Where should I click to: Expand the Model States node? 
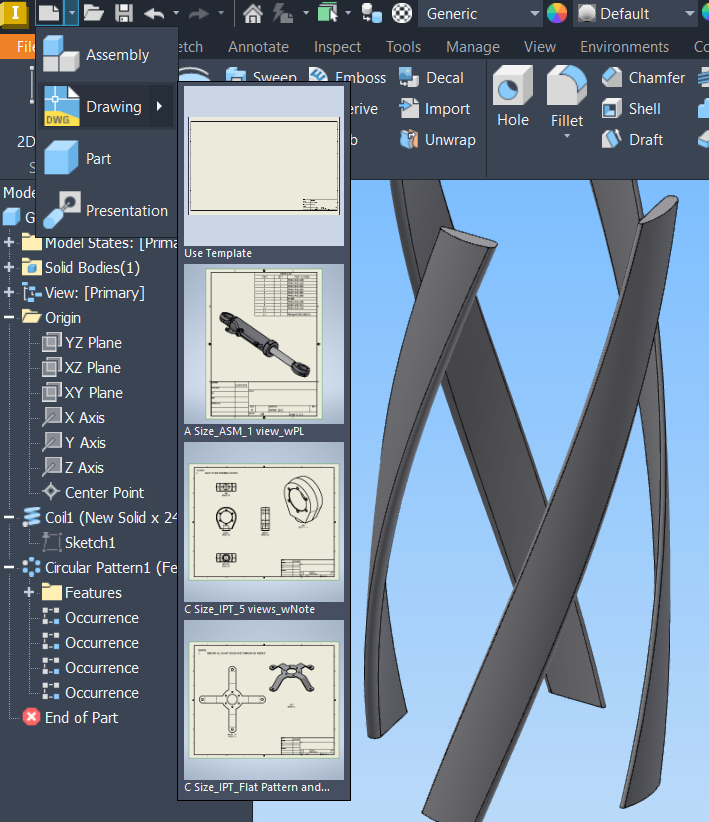coord(9,242)
